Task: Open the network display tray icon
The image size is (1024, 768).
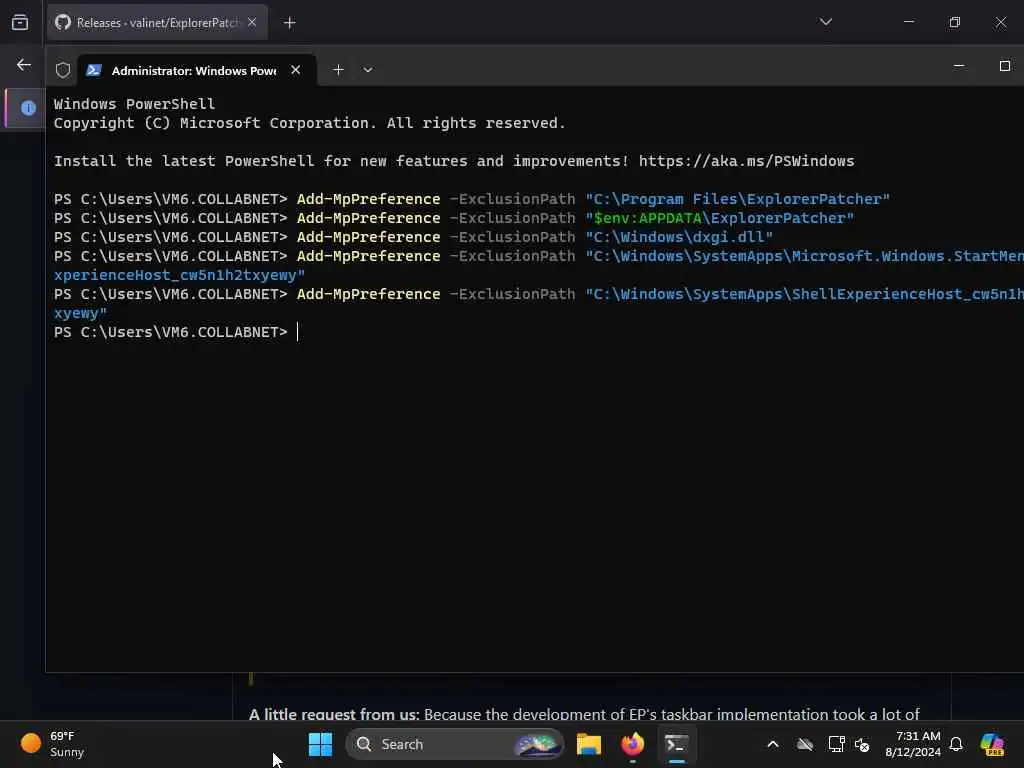Action: (x=836, y=744)
